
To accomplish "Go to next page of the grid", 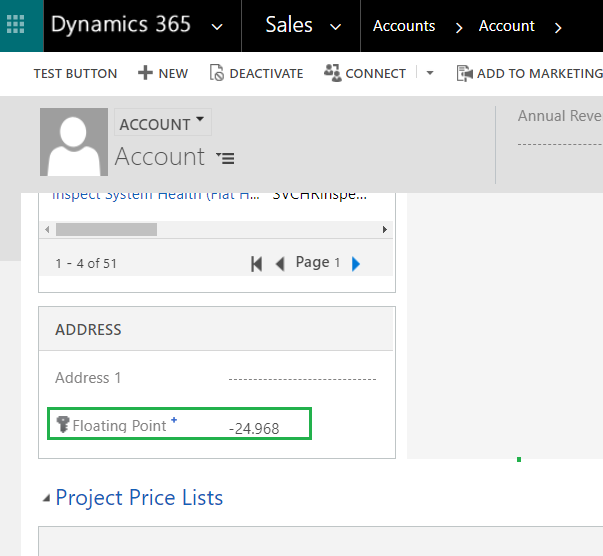I will coord(356,264).
